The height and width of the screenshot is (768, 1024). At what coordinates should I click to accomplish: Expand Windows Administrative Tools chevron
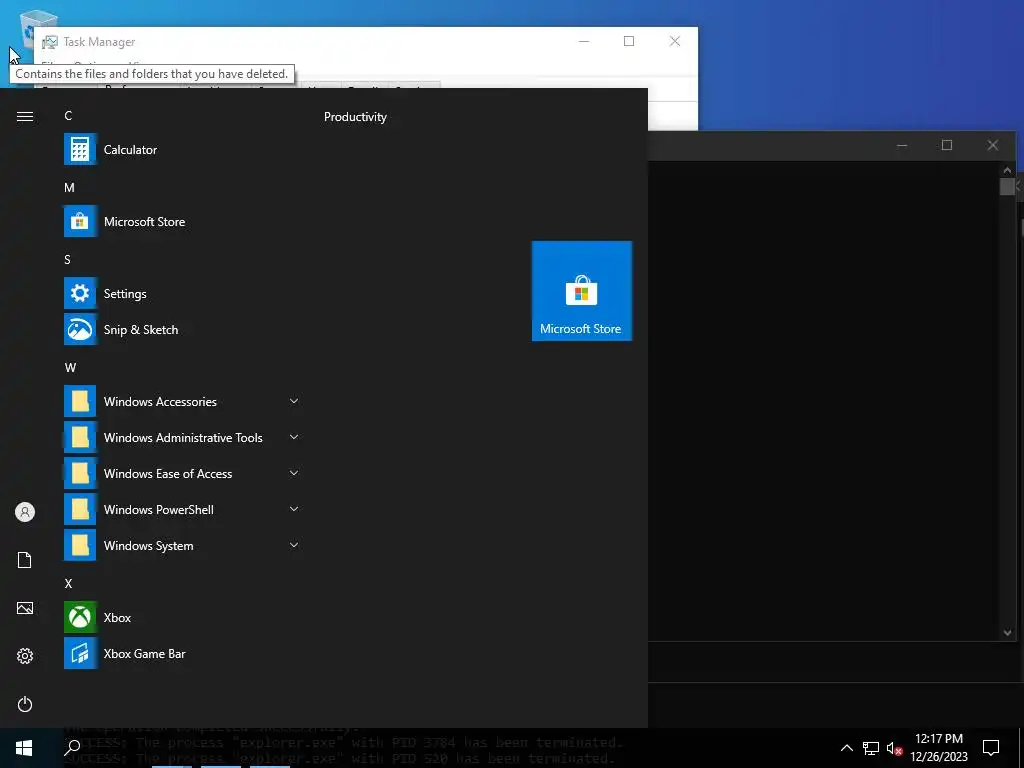[x=294, y=437]
